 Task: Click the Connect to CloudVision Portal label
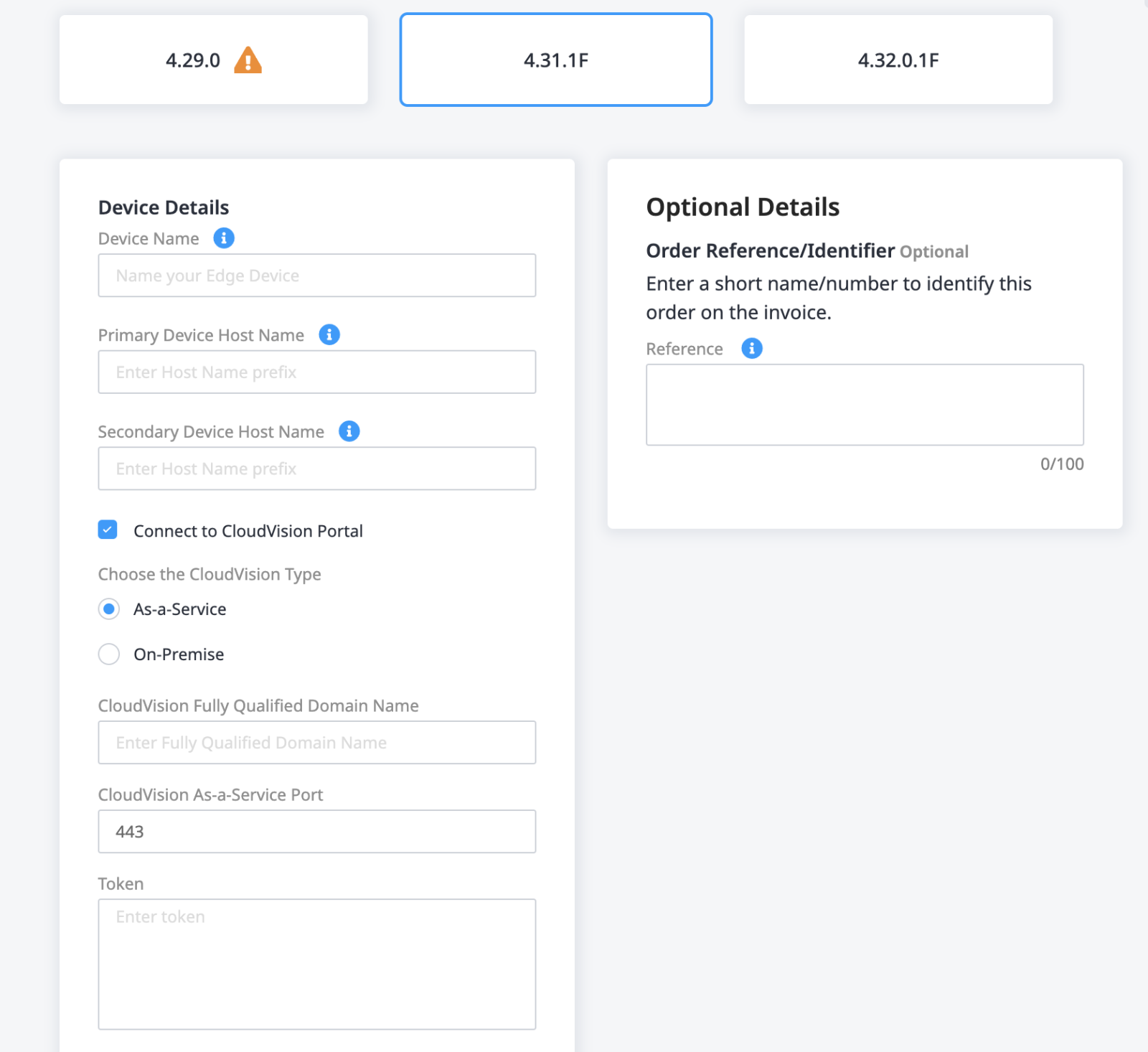pos(248,531)
